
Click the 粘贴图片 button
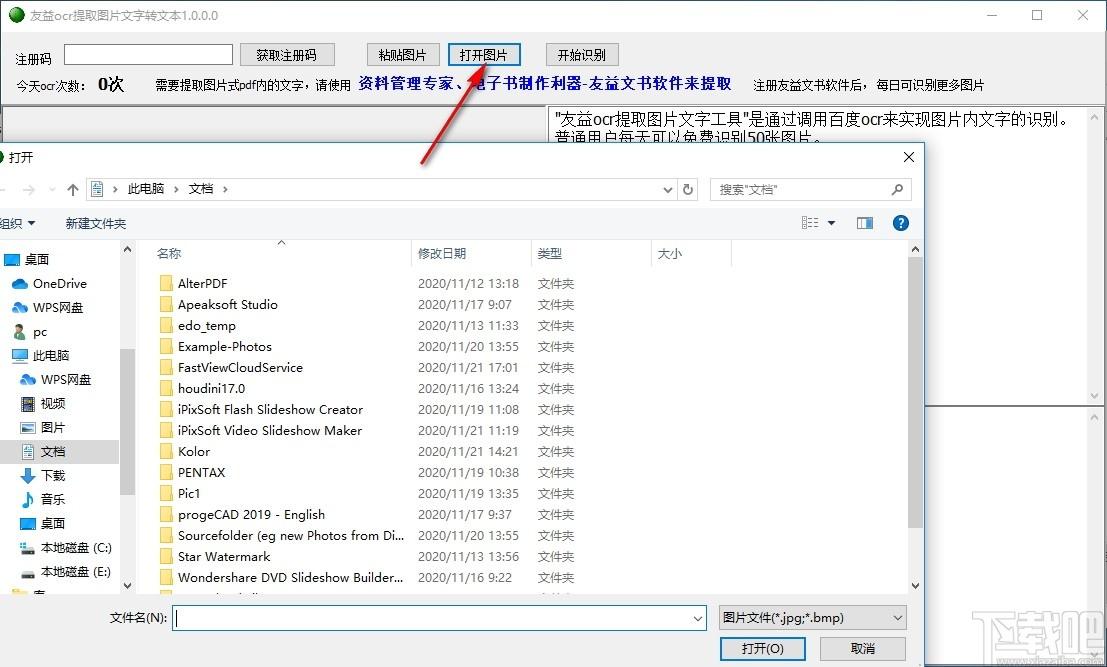[402, 55]
